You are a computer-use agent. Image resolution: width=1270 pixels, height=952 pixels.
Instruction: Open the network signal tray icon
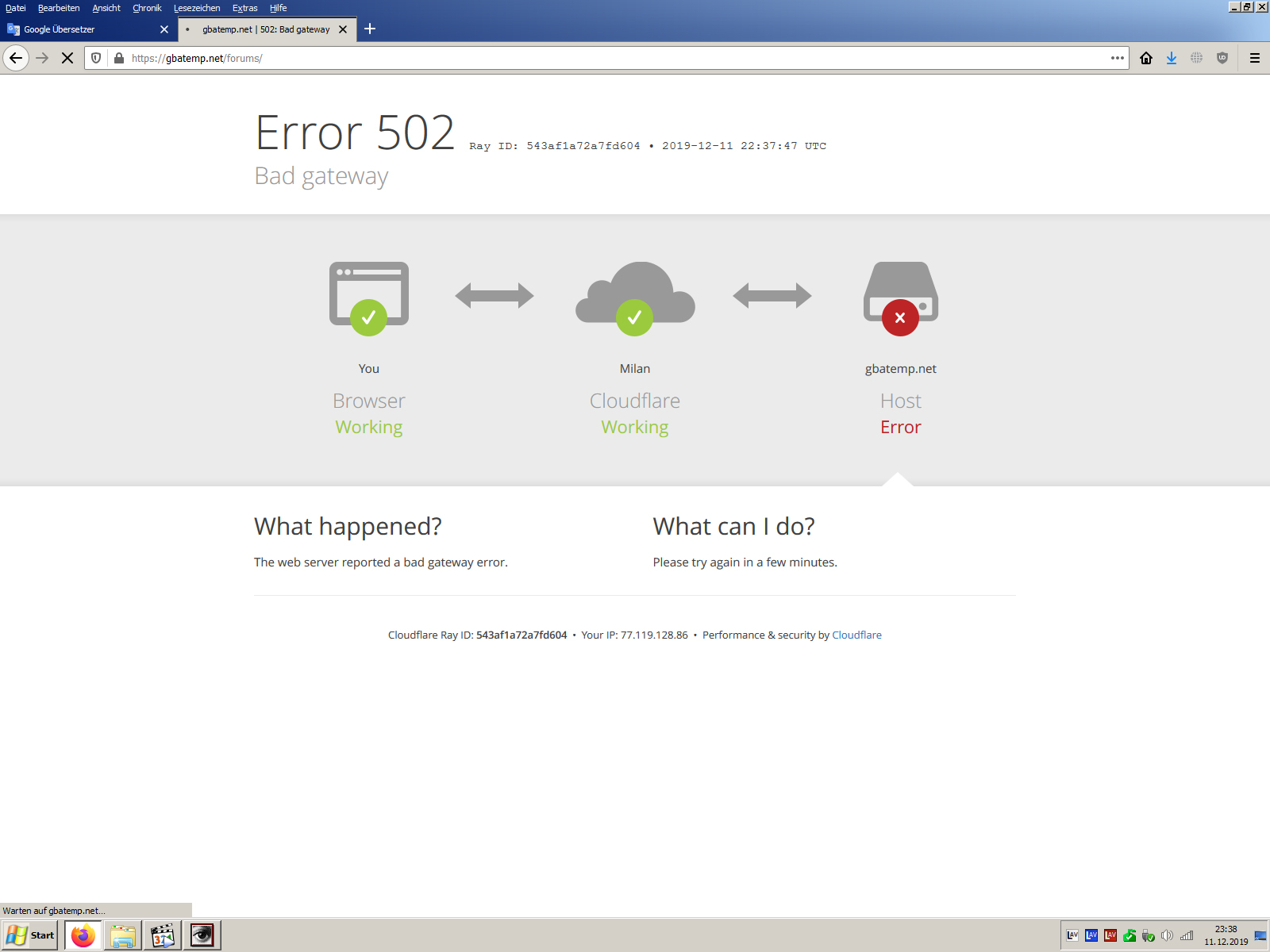[1186, 935]
